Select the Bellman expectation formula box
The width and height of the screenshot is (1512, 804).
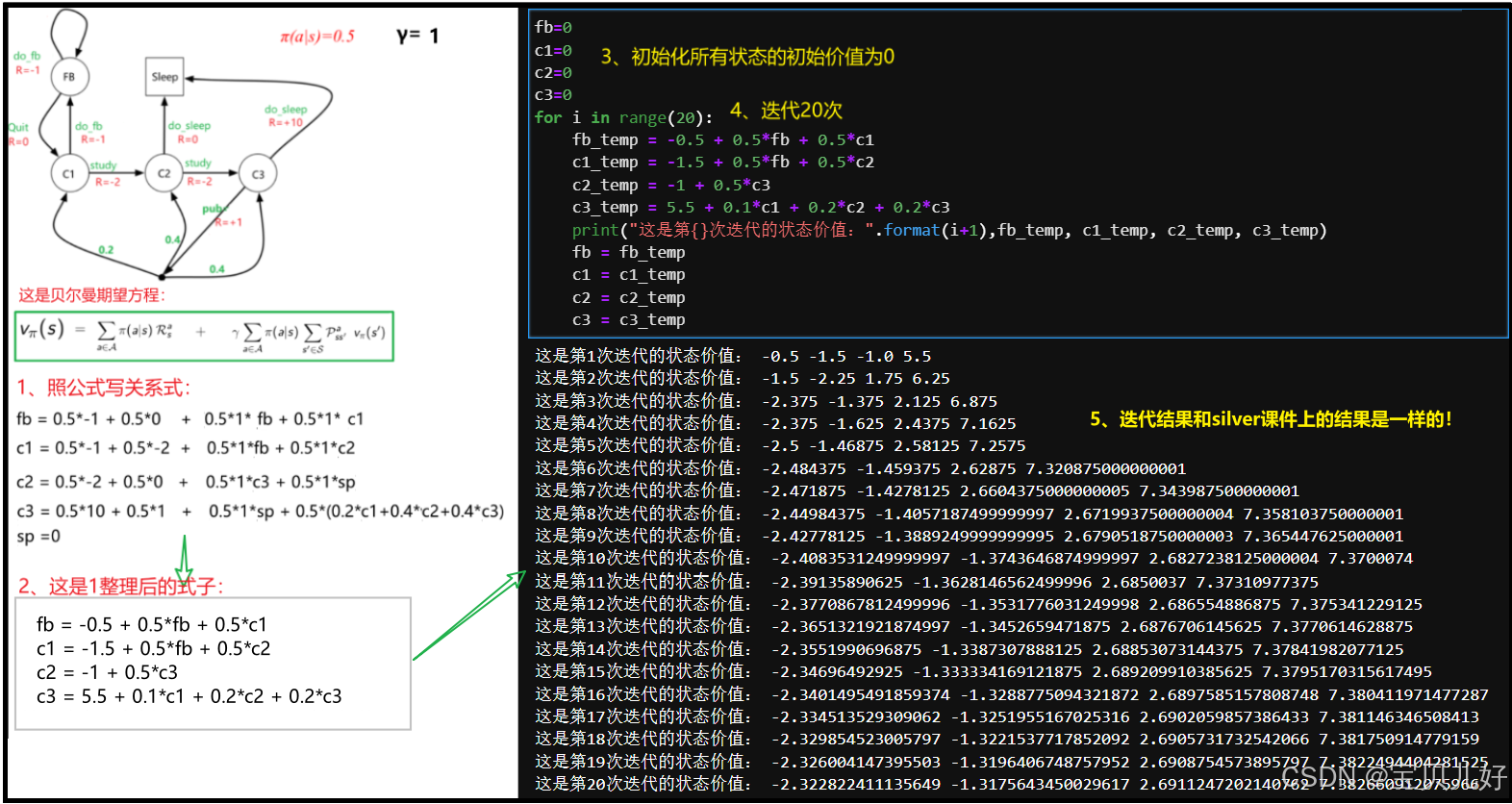click(204, 336)
